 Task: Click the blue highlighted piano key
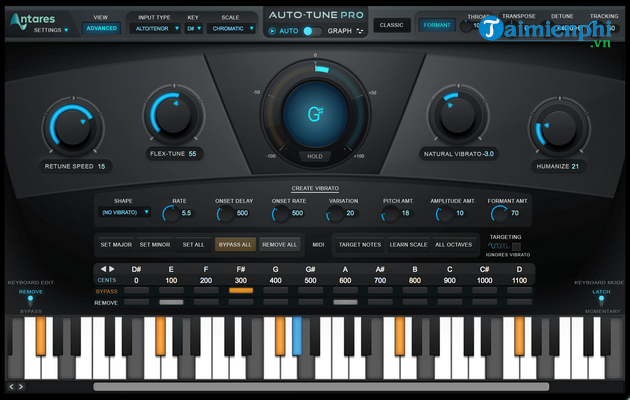[x=297, y=335]
